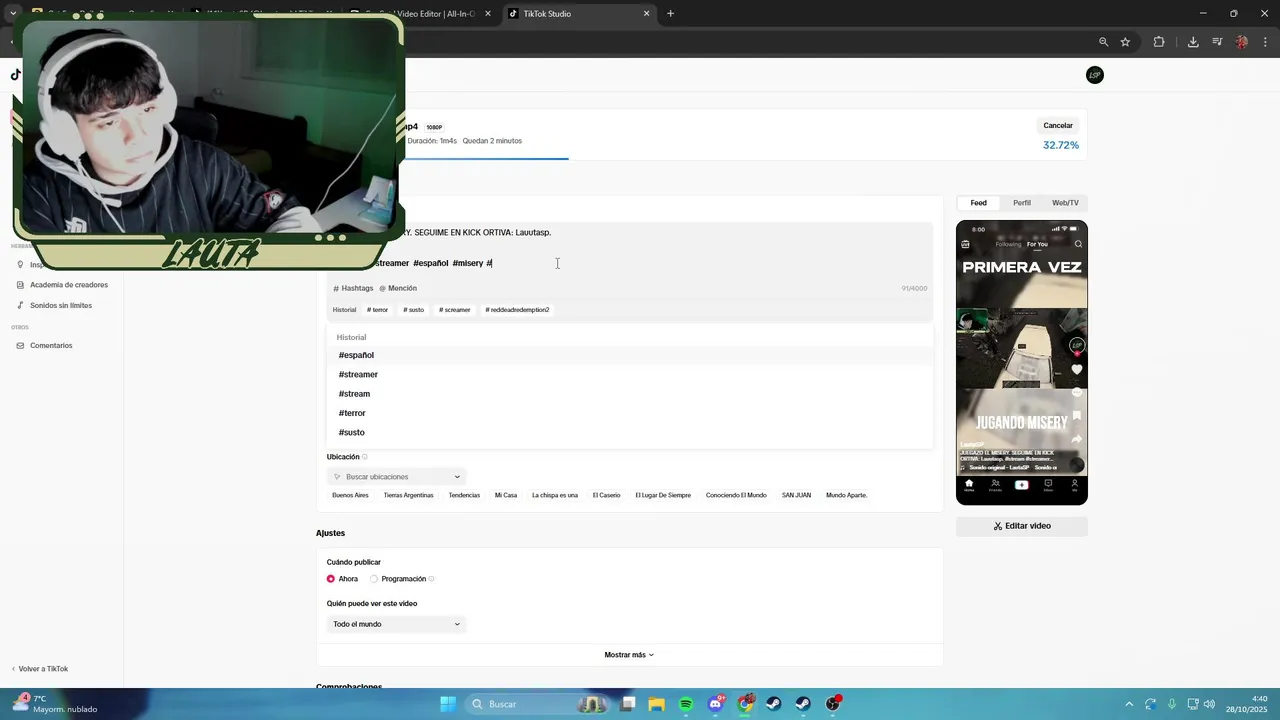Click the # screamer history chip
Image resolution: width=1280 pixels, height=720 pixels.
(454, 310)
